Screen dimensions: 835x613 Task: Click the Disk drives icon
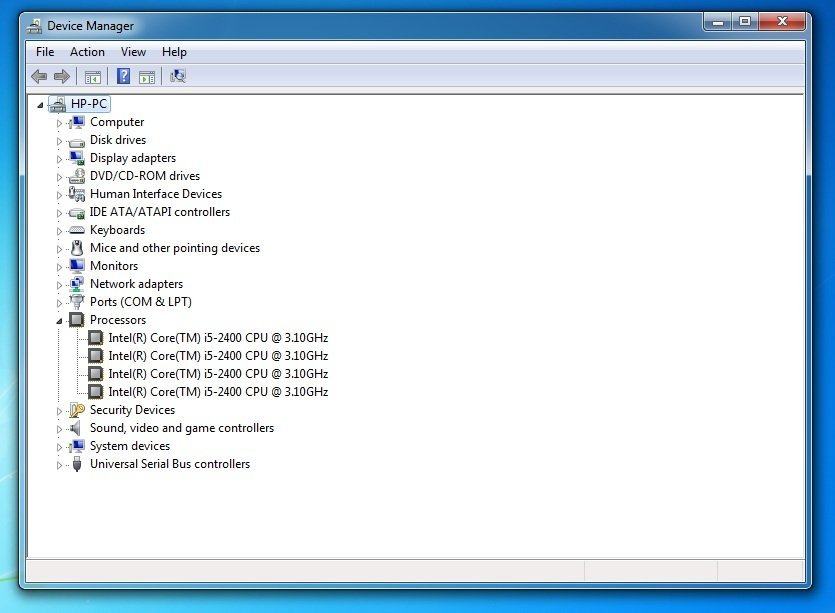click(x=77, y=142)
